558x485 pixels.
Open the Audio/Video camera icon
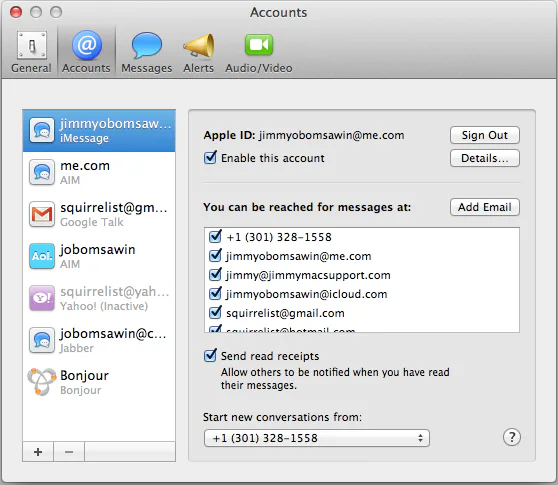(259, 45)
